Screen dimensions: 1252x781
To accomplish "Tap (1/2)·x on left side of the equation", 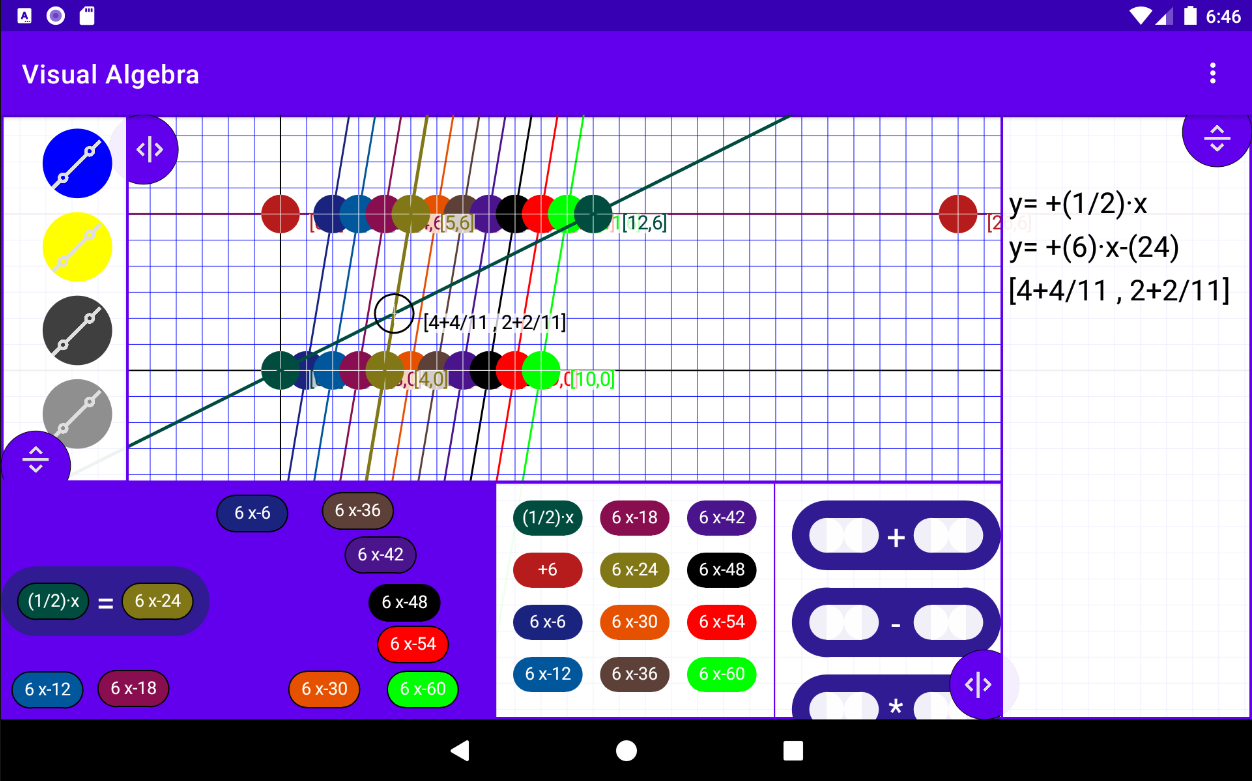I will [54, 601].
